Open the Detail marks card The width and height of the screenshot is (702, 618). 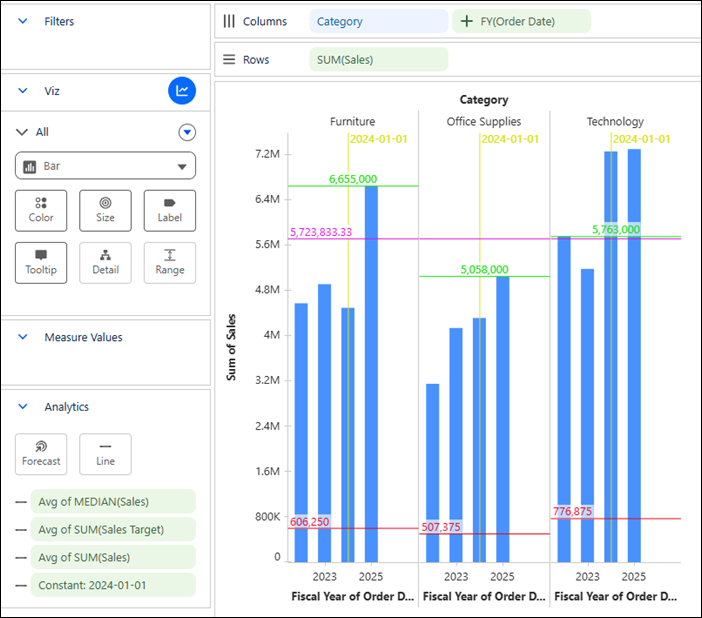click(105, 263)
